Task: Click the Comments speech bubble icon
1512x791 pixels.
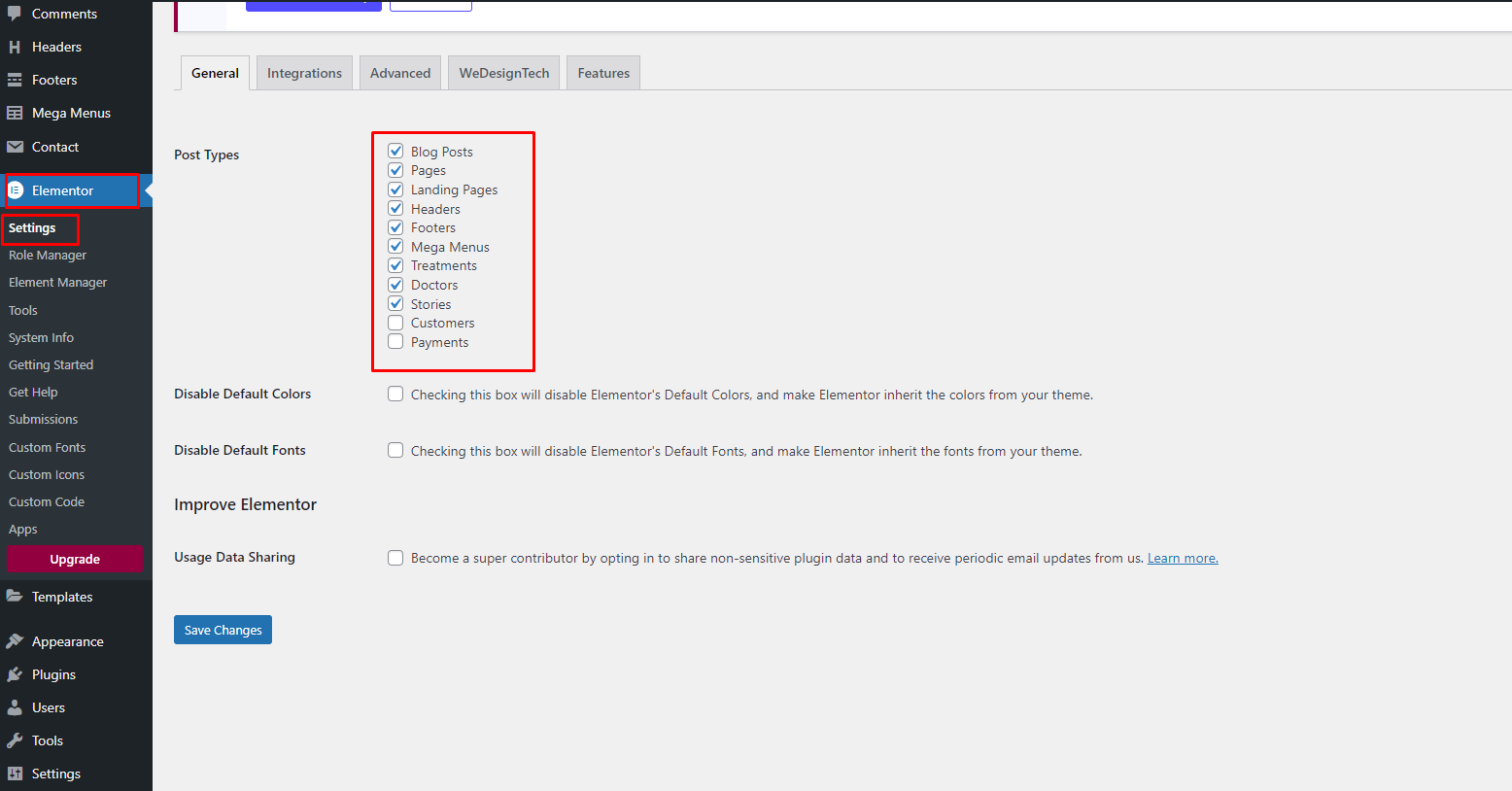Action: point(15,14)
